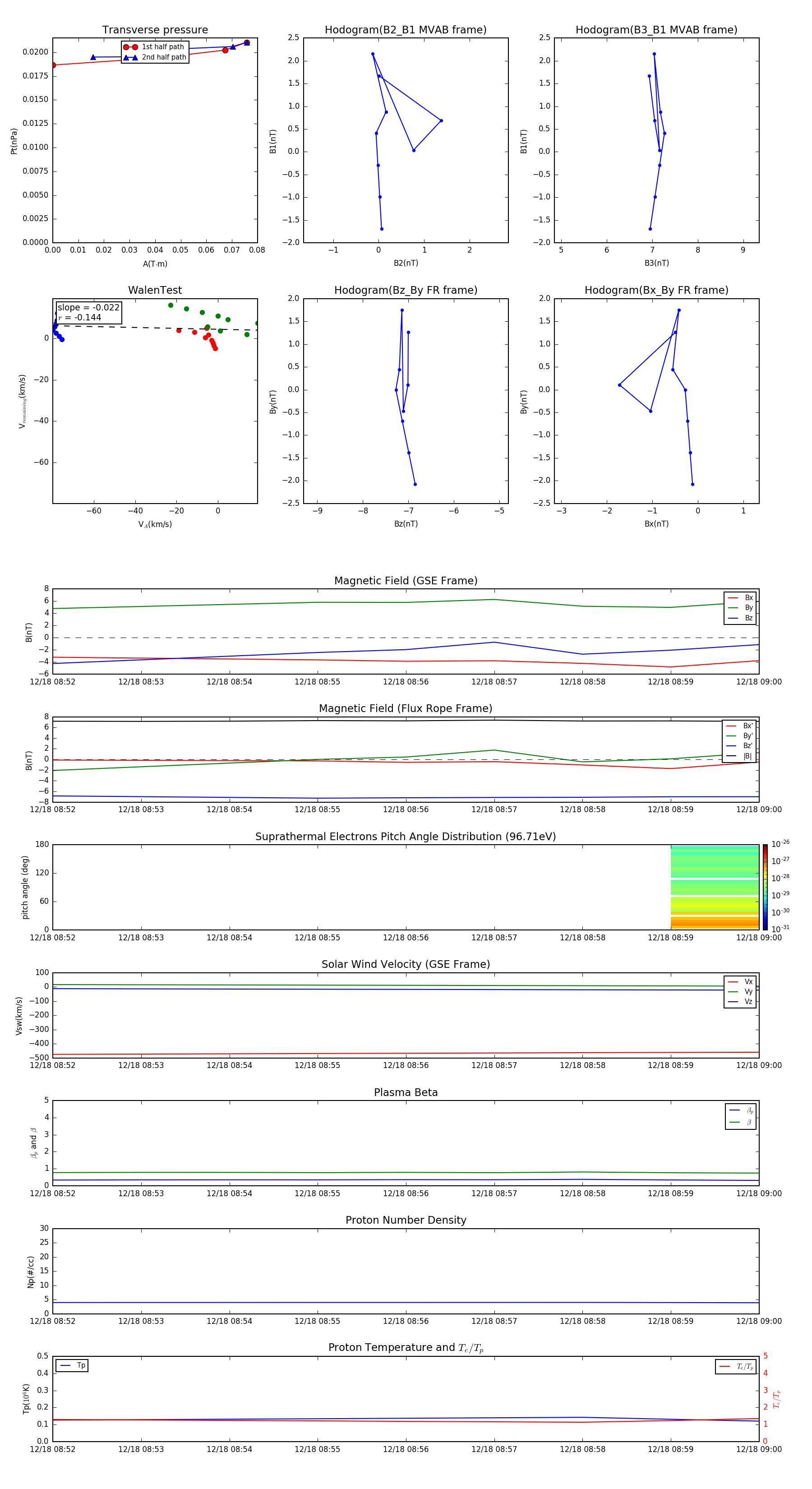Click the 'slope = -0.022' annotation
Image resolution: width=812 pixels, height=1489 pixels.
point(88,308)
